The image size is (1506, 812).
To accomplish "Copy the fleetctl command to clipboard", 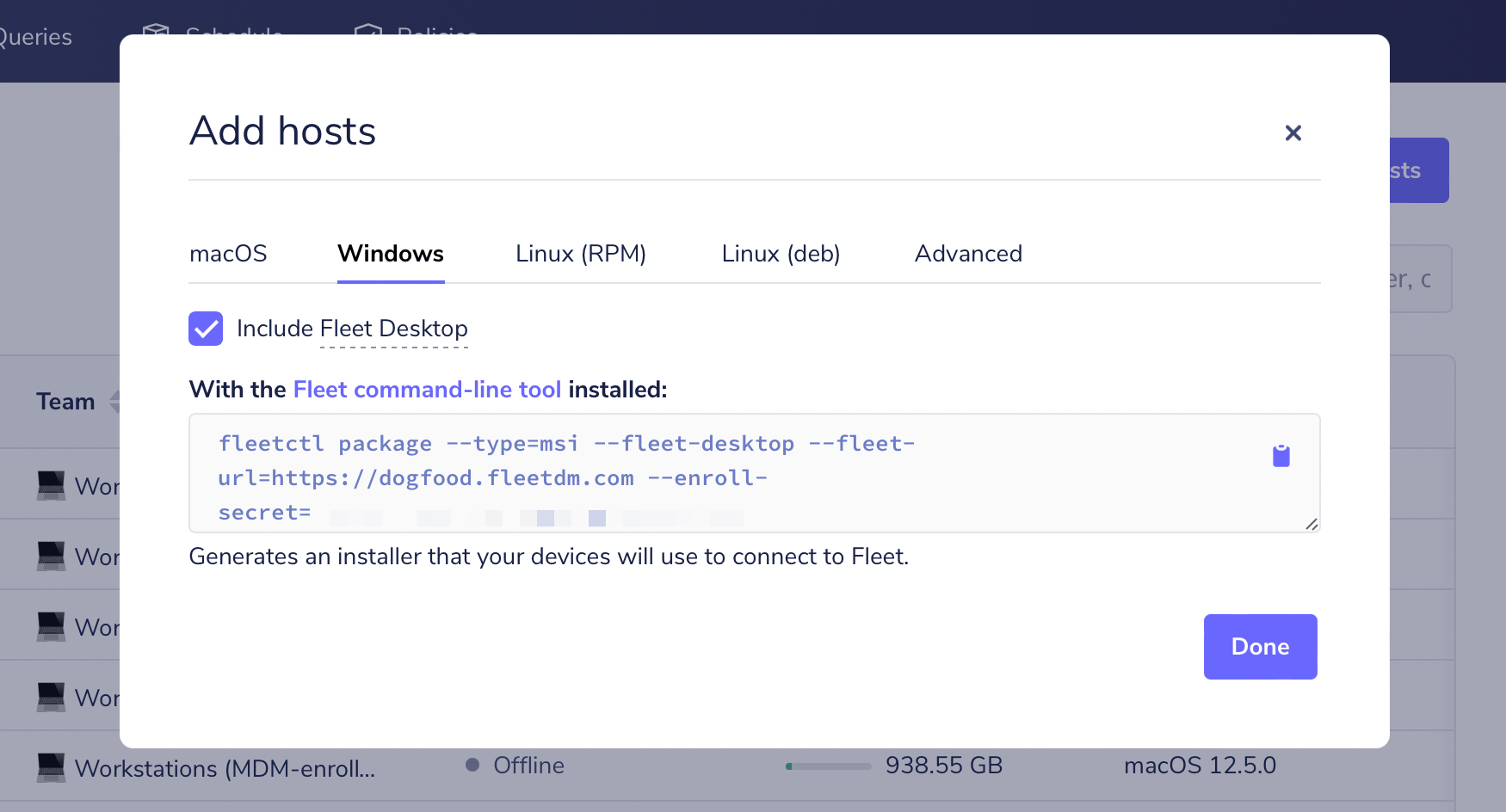I will coord(1281,456).
